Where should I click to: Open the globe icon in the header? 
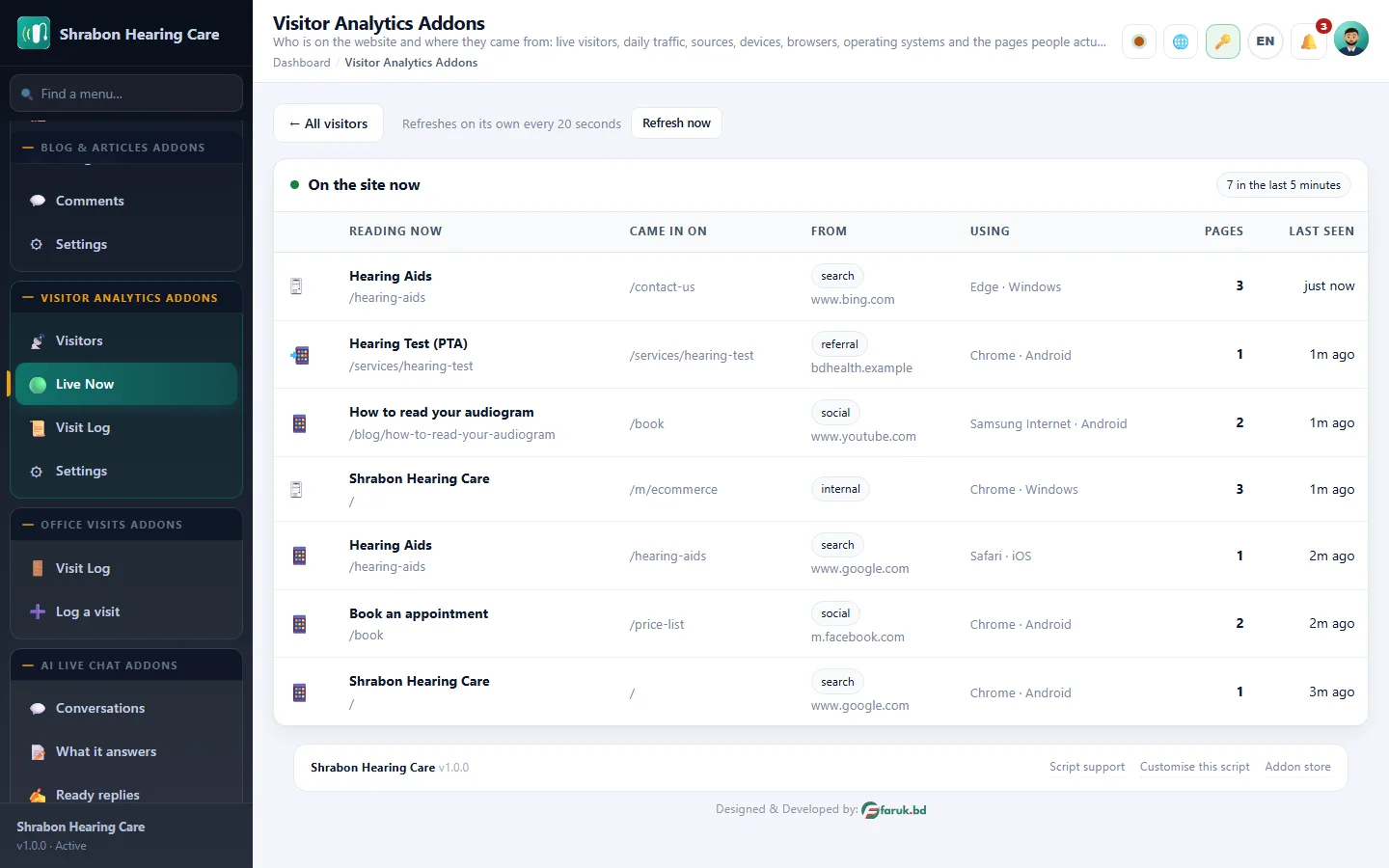(x=1181, y=41)
